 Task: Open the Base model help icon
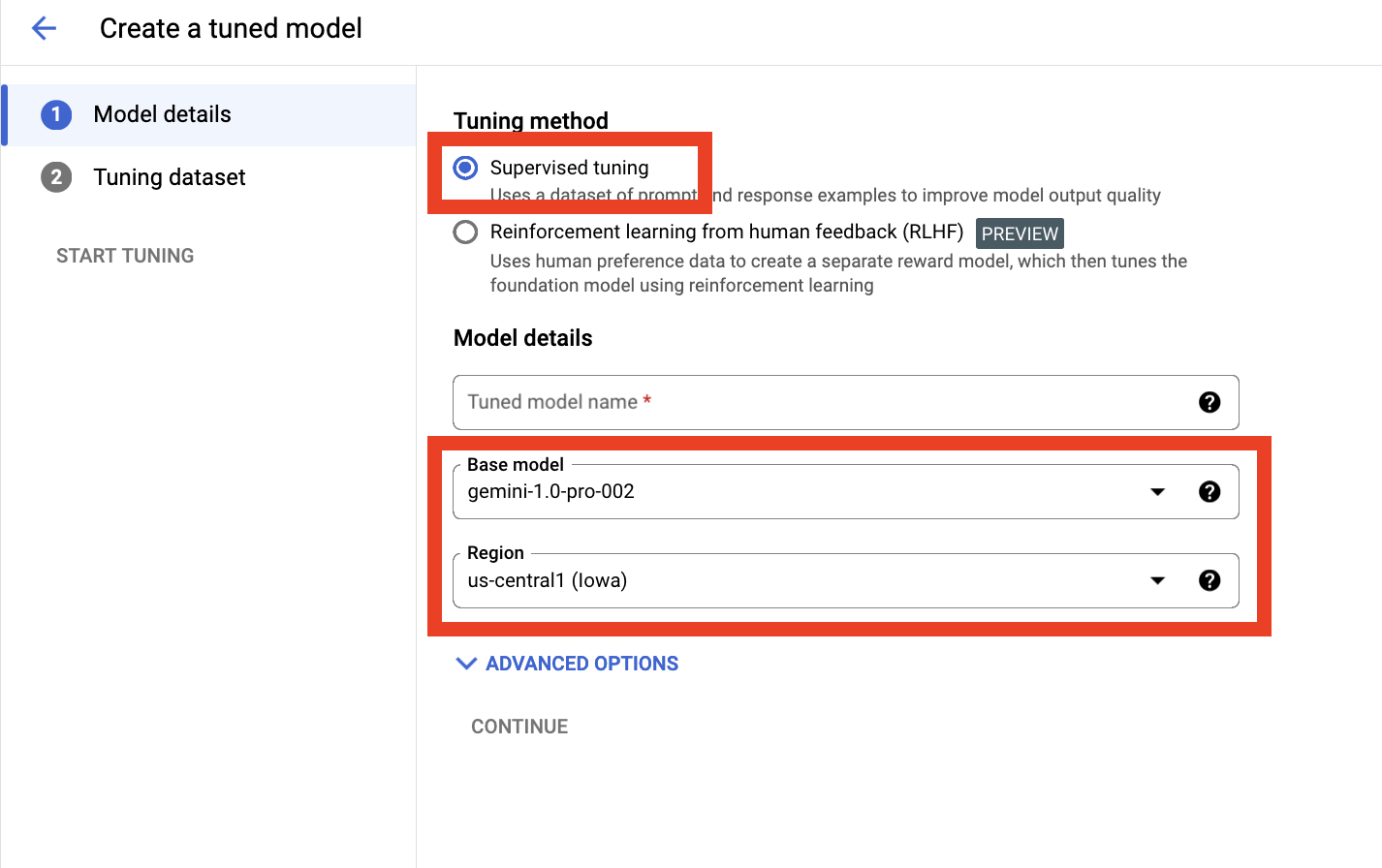pos(1209,491)
